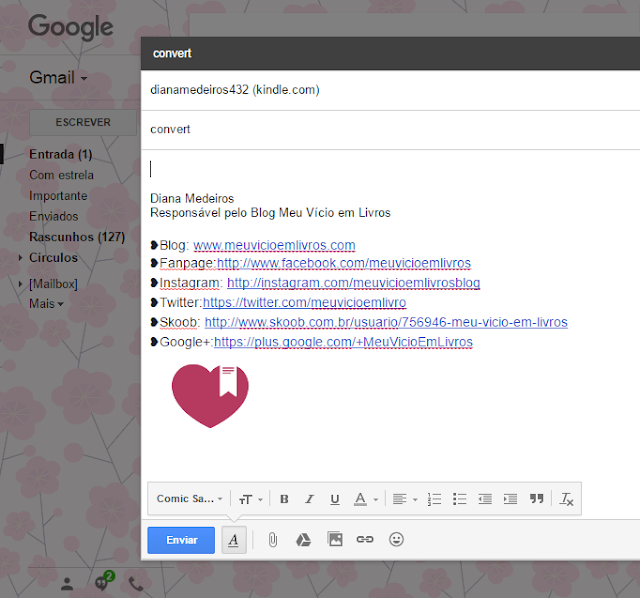Insert files using Google Drive

tap(303, 540)
